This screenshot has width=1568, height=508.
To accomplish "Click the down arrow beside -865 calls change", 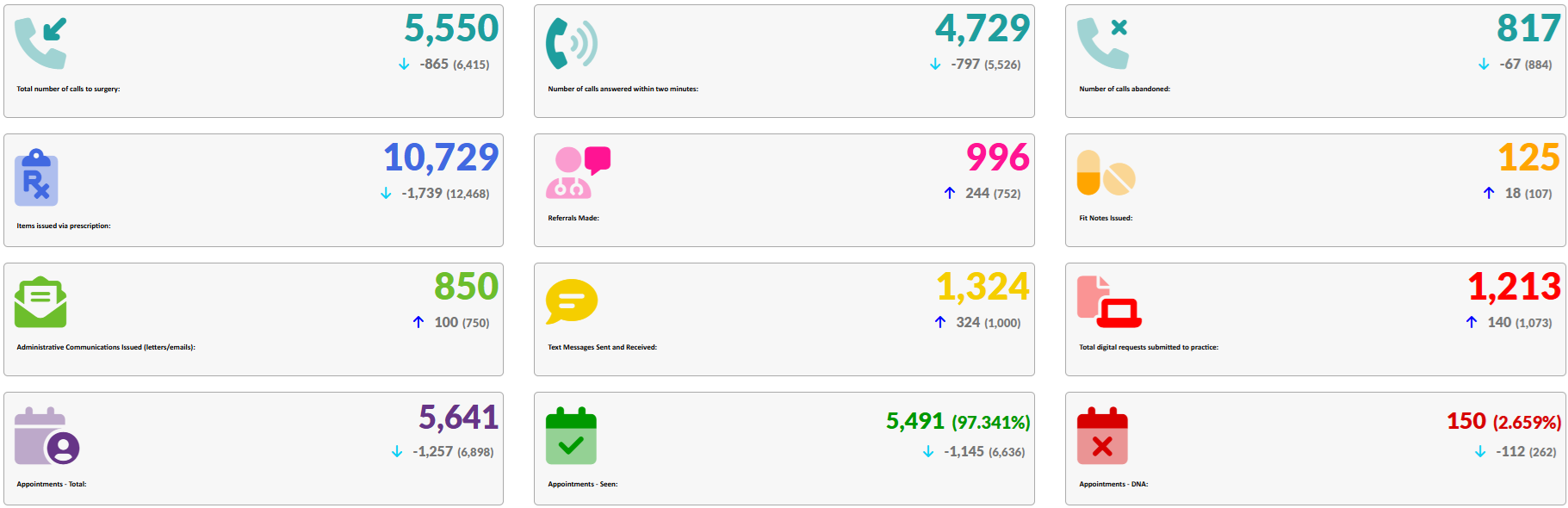I will [404, 65].
